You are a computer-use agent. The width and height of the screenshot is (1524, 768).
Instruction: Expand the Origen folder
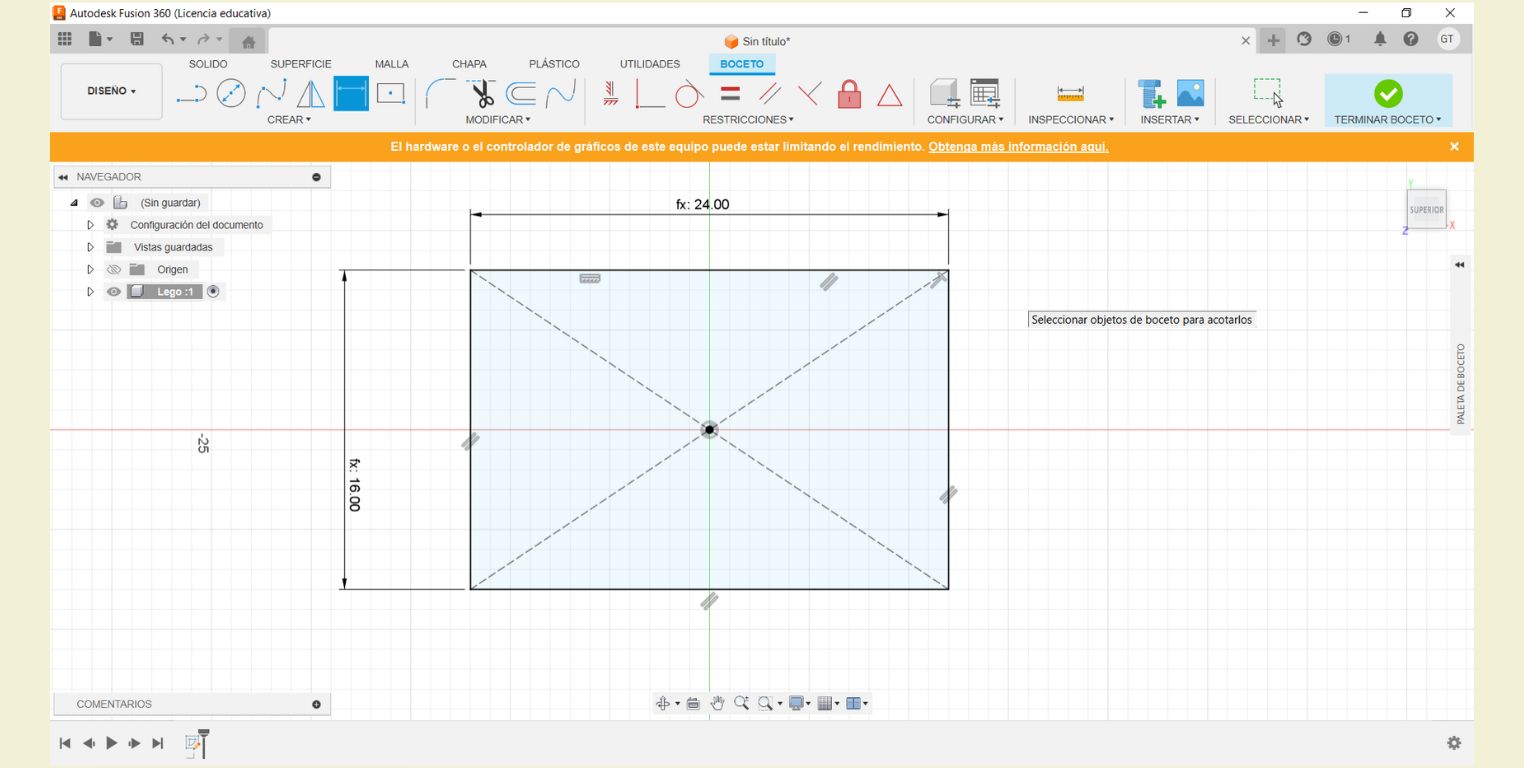click(x=90, y=269)
